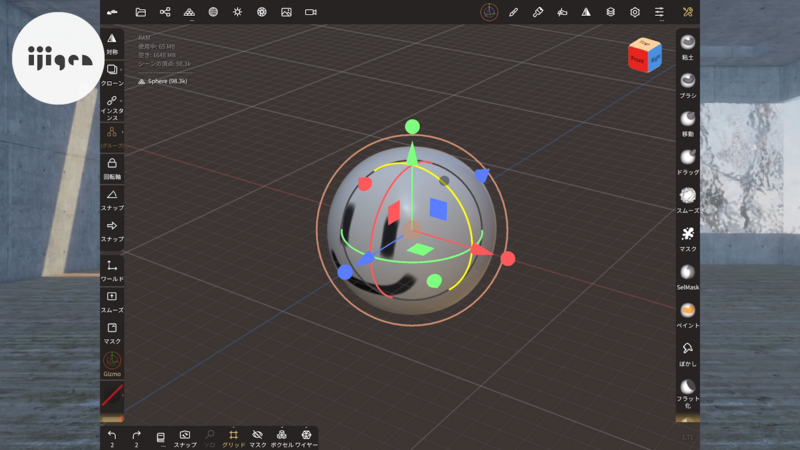Click the green ball handle above the sphere

point(412,127)
